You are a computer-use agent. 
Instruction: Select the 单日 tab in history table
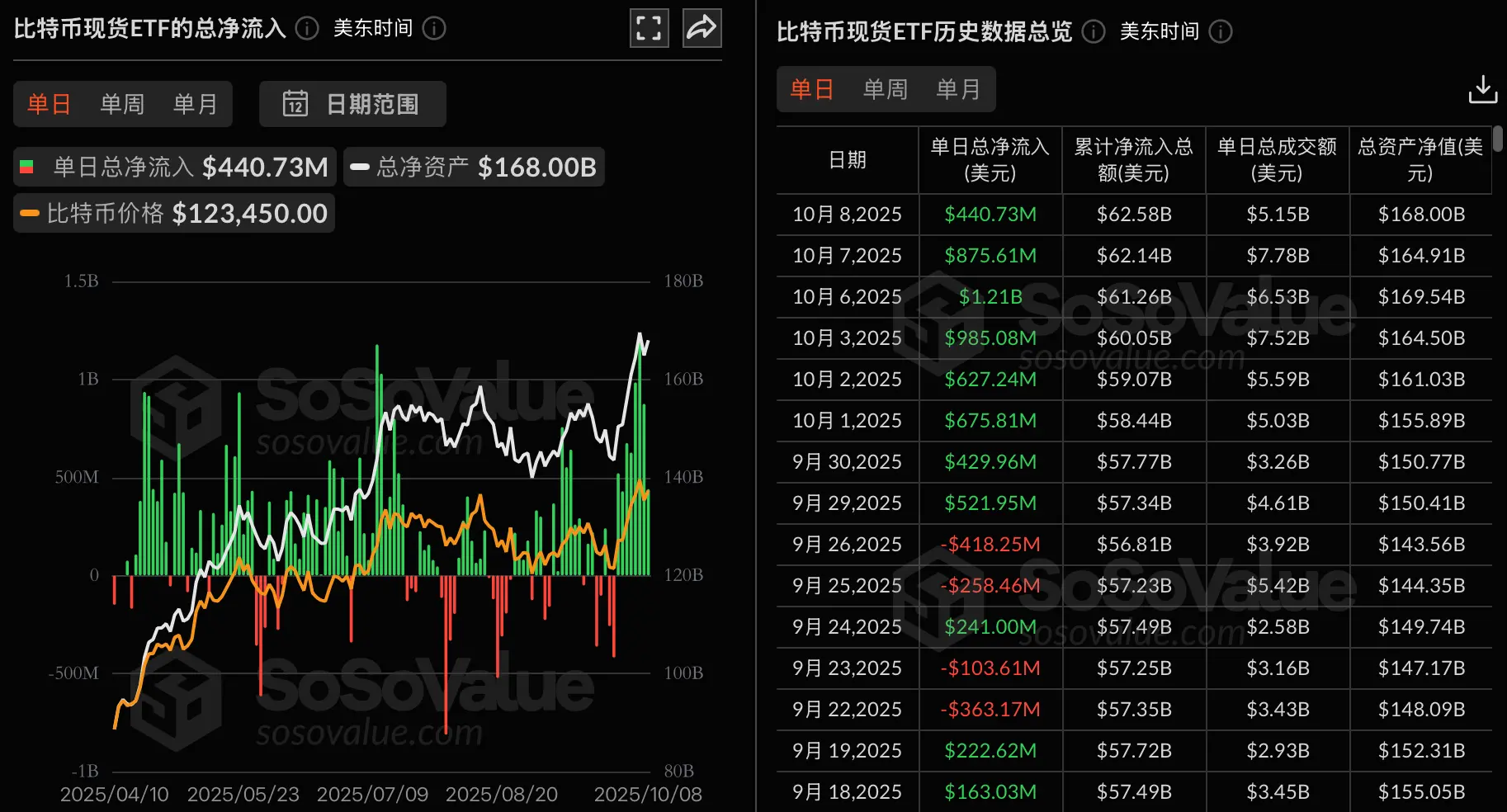coord(812,89)
